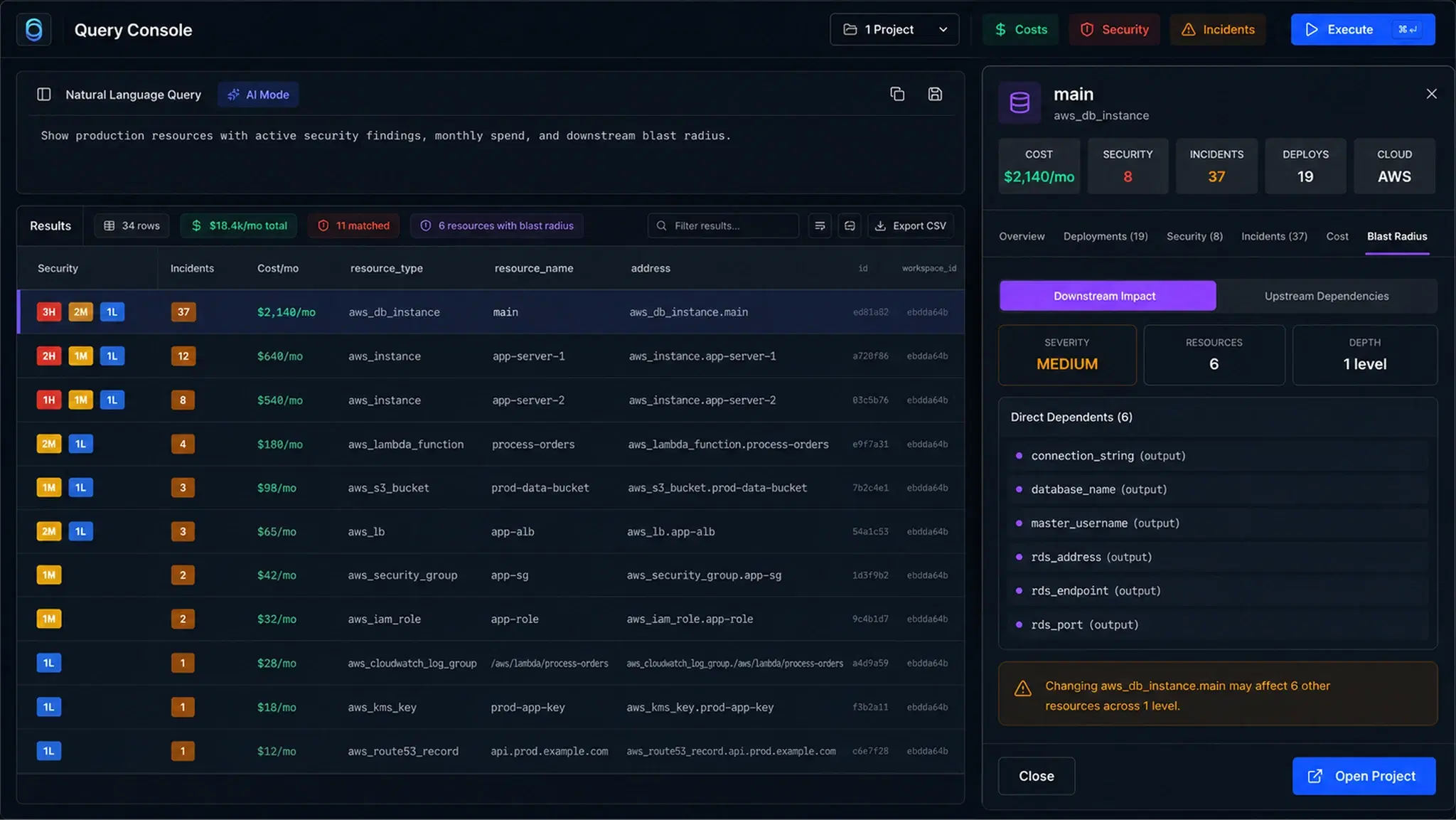Select the Blast Radius tab

point(1397,236)
